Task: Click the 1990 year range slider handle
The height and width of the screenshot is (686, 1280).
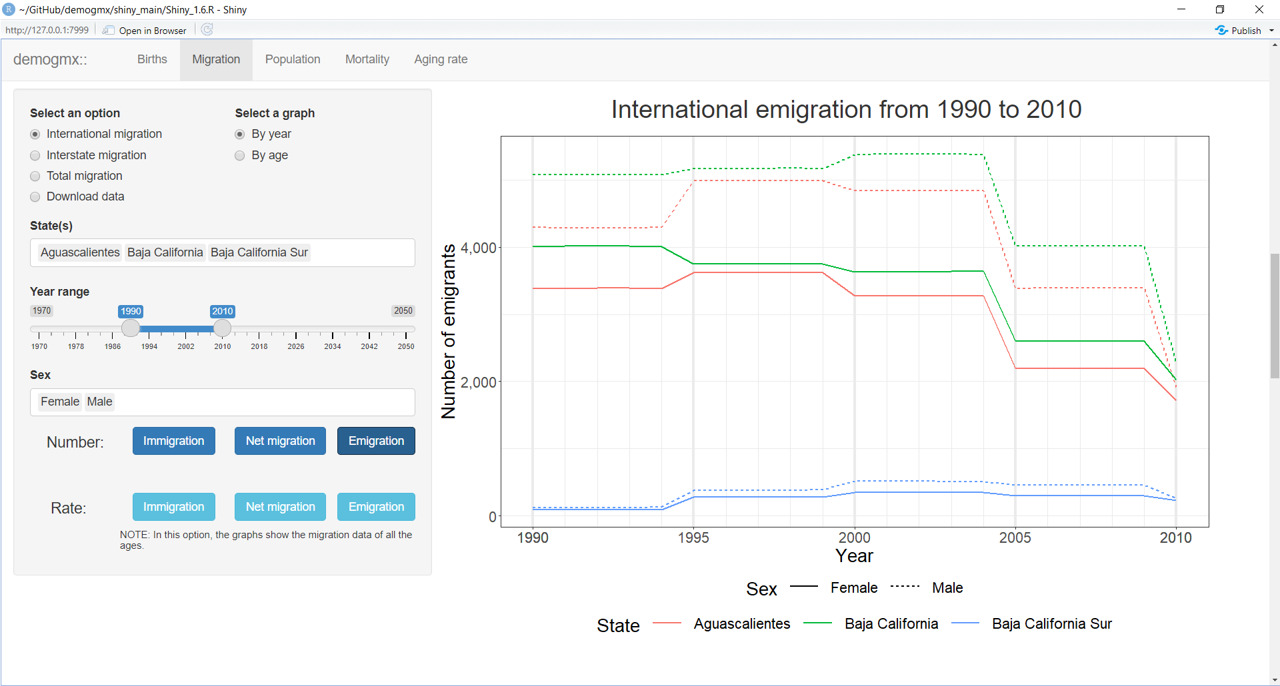Action: tap(131, 329)
